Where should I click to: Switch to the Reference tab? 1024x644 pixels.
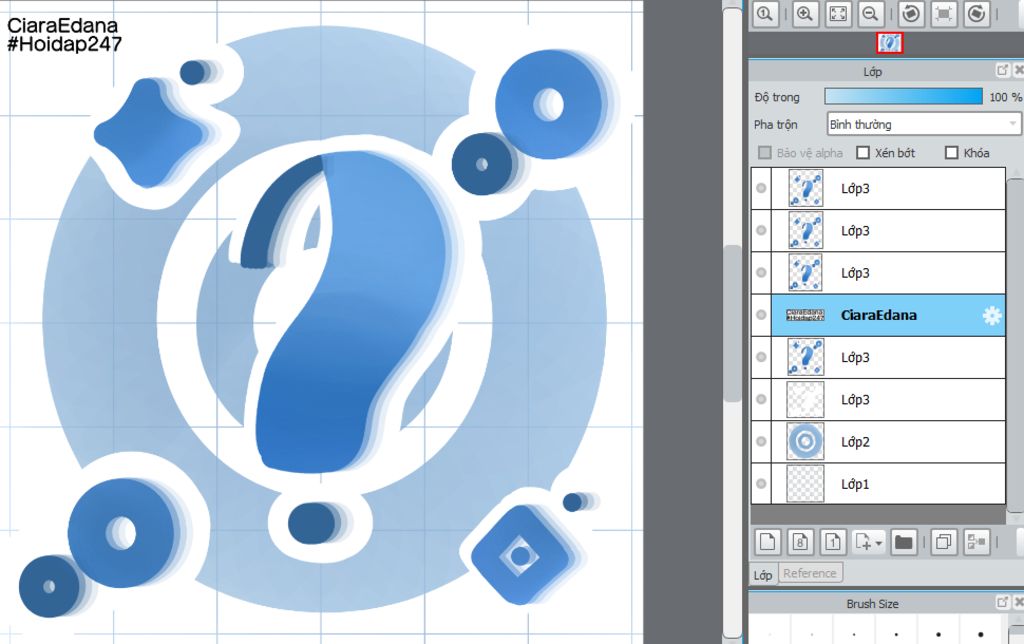(x=810, y=573)
